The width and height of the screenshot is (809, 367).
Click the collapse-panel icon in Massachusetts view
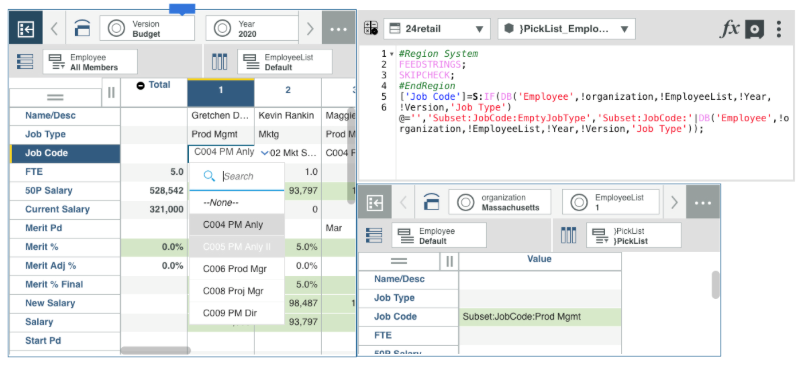[x=375, y=202]
